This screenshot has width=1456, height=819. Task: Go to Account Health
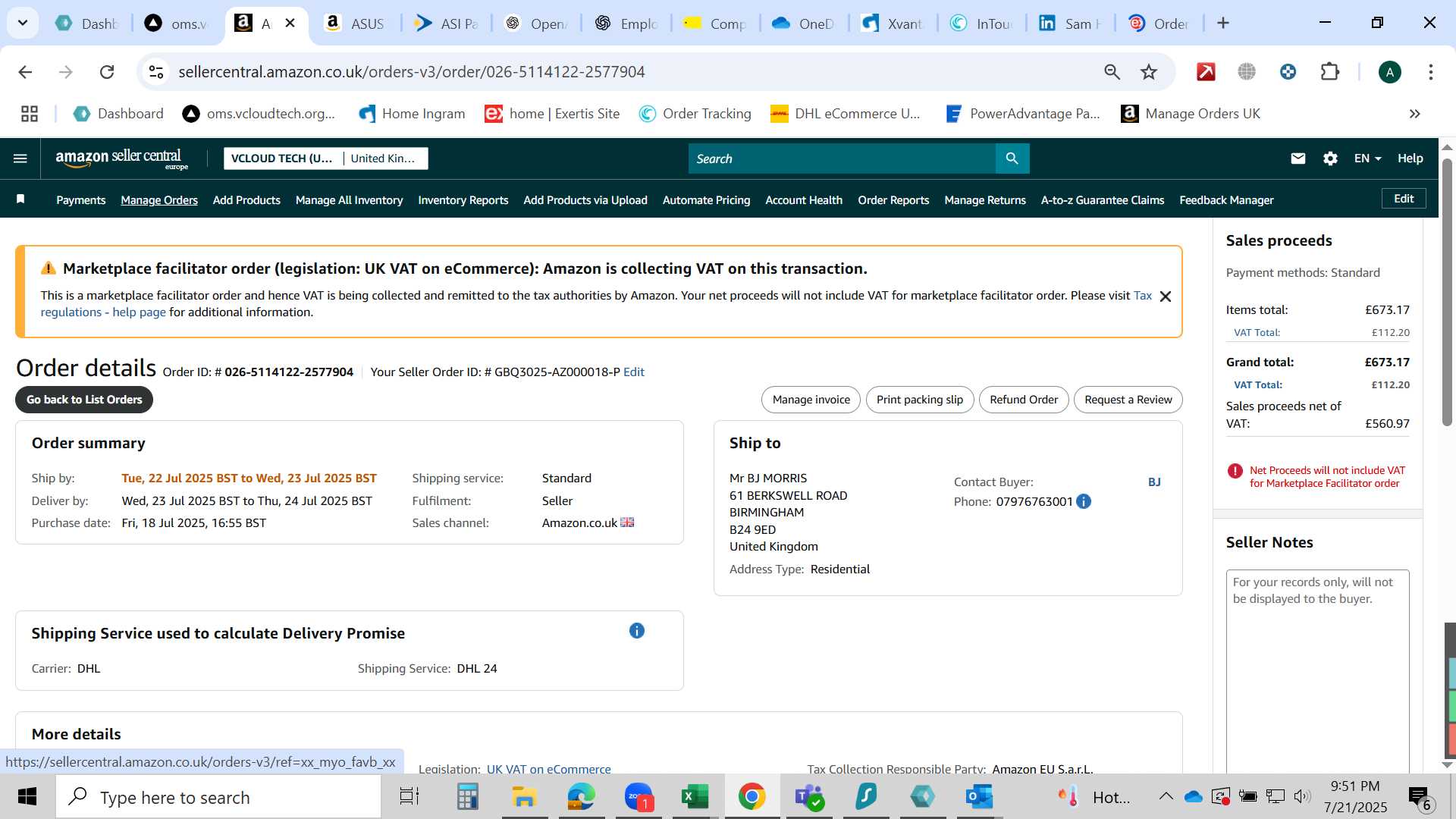pyautogui.click(x=804, y=200)
